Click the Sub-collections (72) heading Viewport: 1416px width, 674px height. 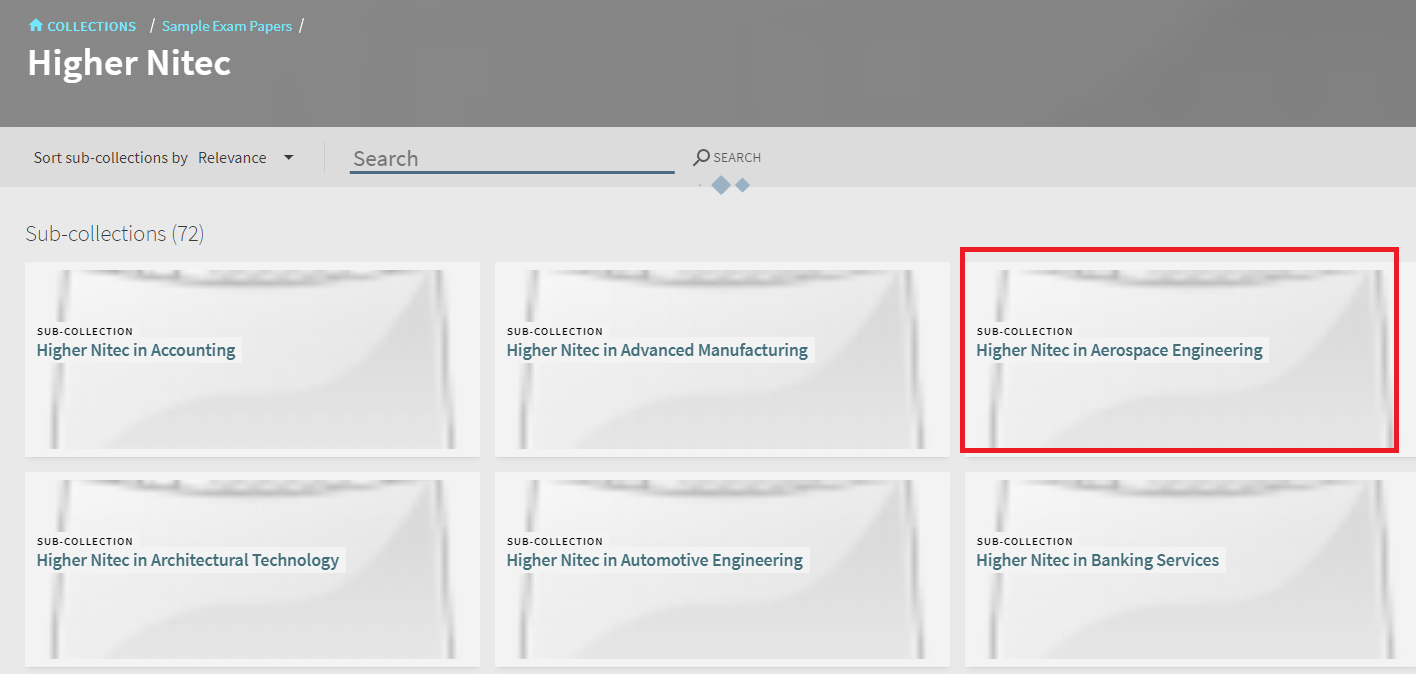coord(115,234)
